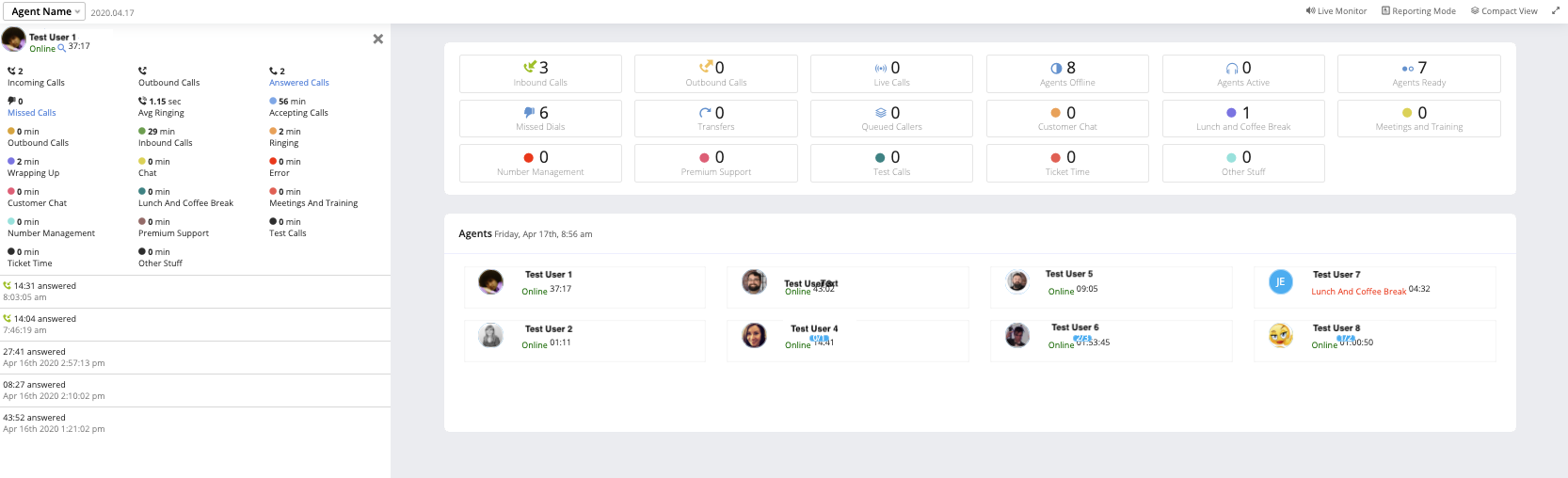Image resolution: width=1568 pixels, height=478 pixels.
Task: Click the Queued Callers stack icon
Action: tap(881, 113)
